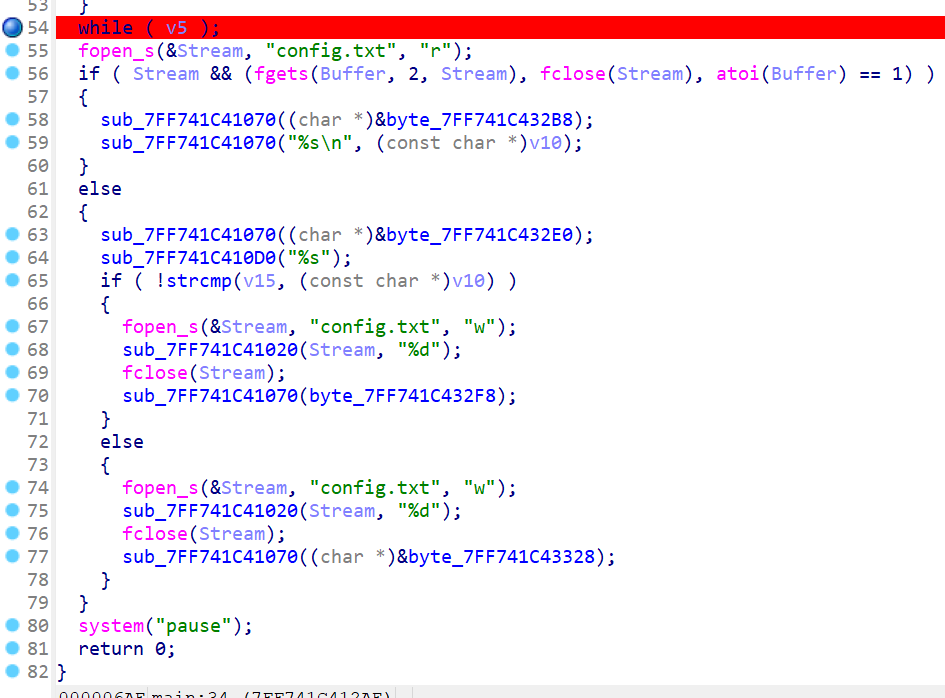This screenshot has height=698, width=945.
Task: Click the dot next to line 82
Action: point(12,671)
